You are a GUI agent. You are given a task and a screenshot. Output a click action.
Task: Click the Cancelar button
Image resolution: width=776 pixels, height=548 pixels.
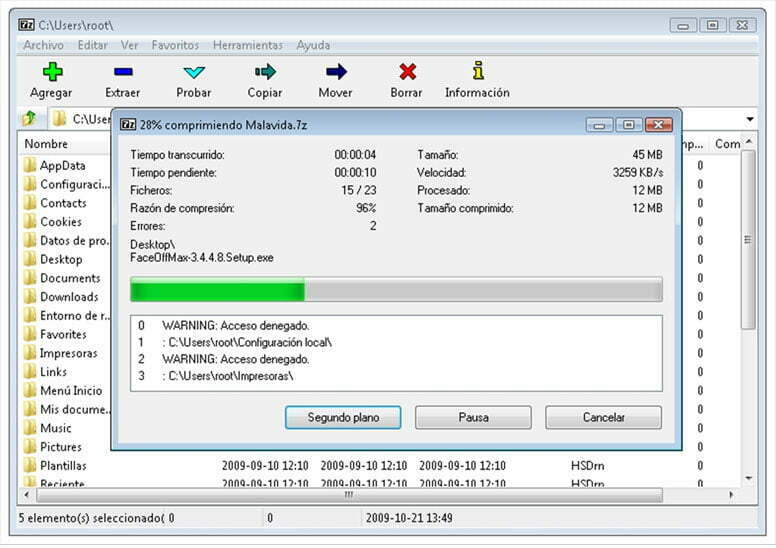click(x=603, y=417)
